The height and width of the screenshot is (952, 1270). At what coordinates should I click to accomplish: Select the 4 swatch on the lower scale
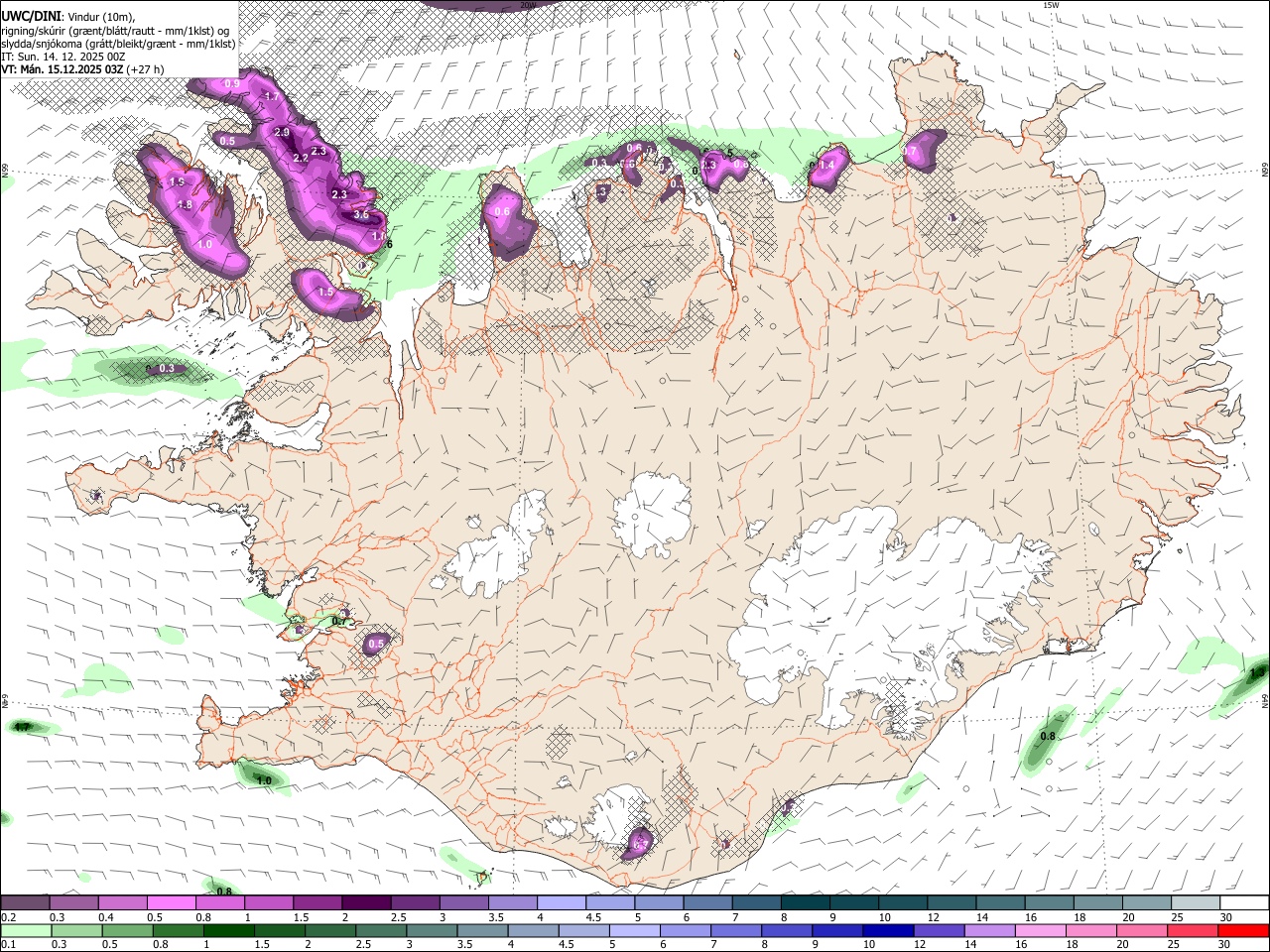pyautogui.click(x=534, y=930)
